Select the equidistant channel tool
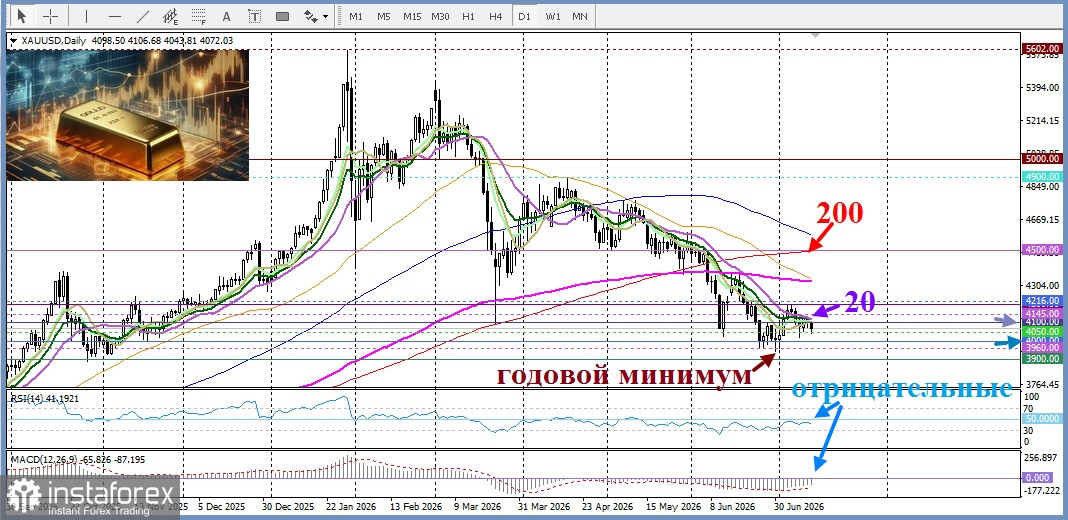Screen dimensions: 1068x520 (x=170, y=16)
